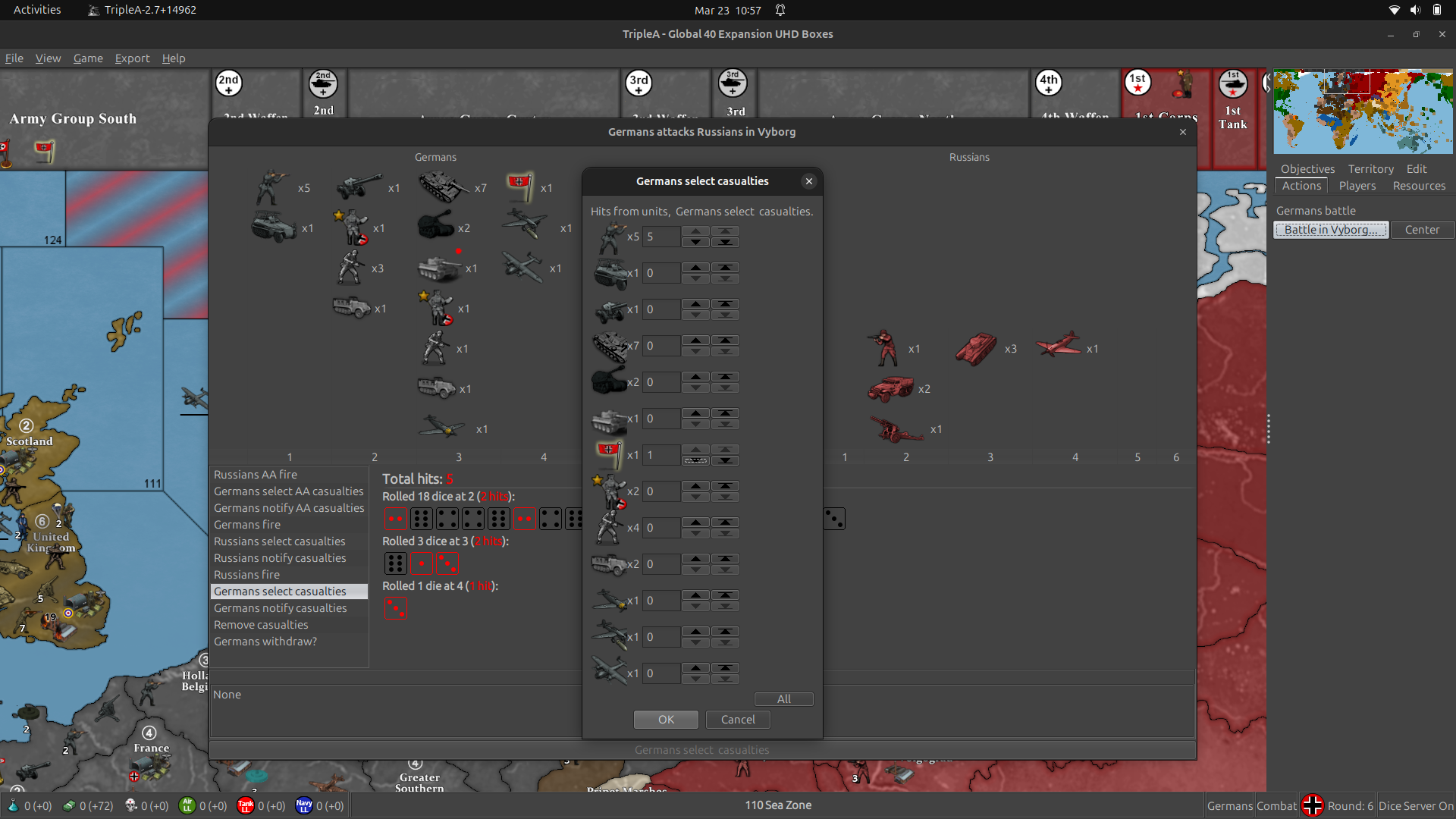Open the Battle in Vyborg window

1330,229
